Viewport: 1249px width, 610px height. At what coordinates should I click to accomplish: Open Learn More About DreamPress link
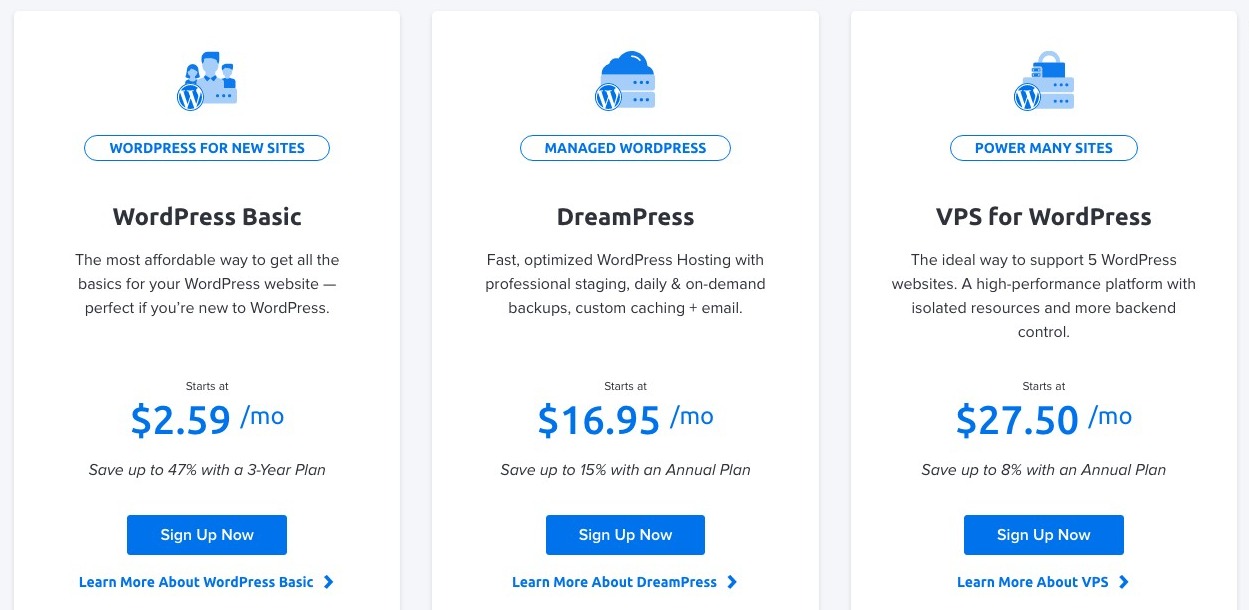pos(614,582)
